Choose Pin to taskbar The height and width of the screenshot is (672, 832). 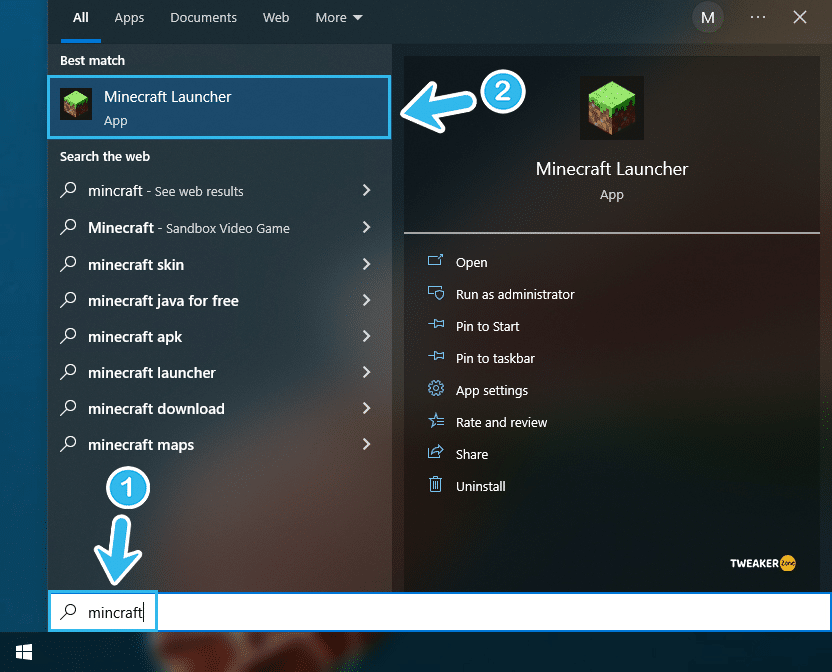495,358
